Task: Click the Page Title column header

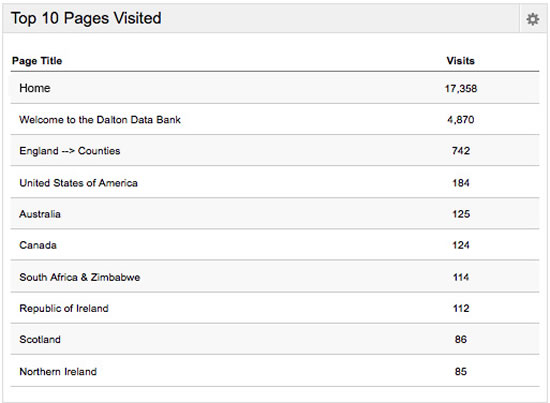Action: (x=37, y=61)
